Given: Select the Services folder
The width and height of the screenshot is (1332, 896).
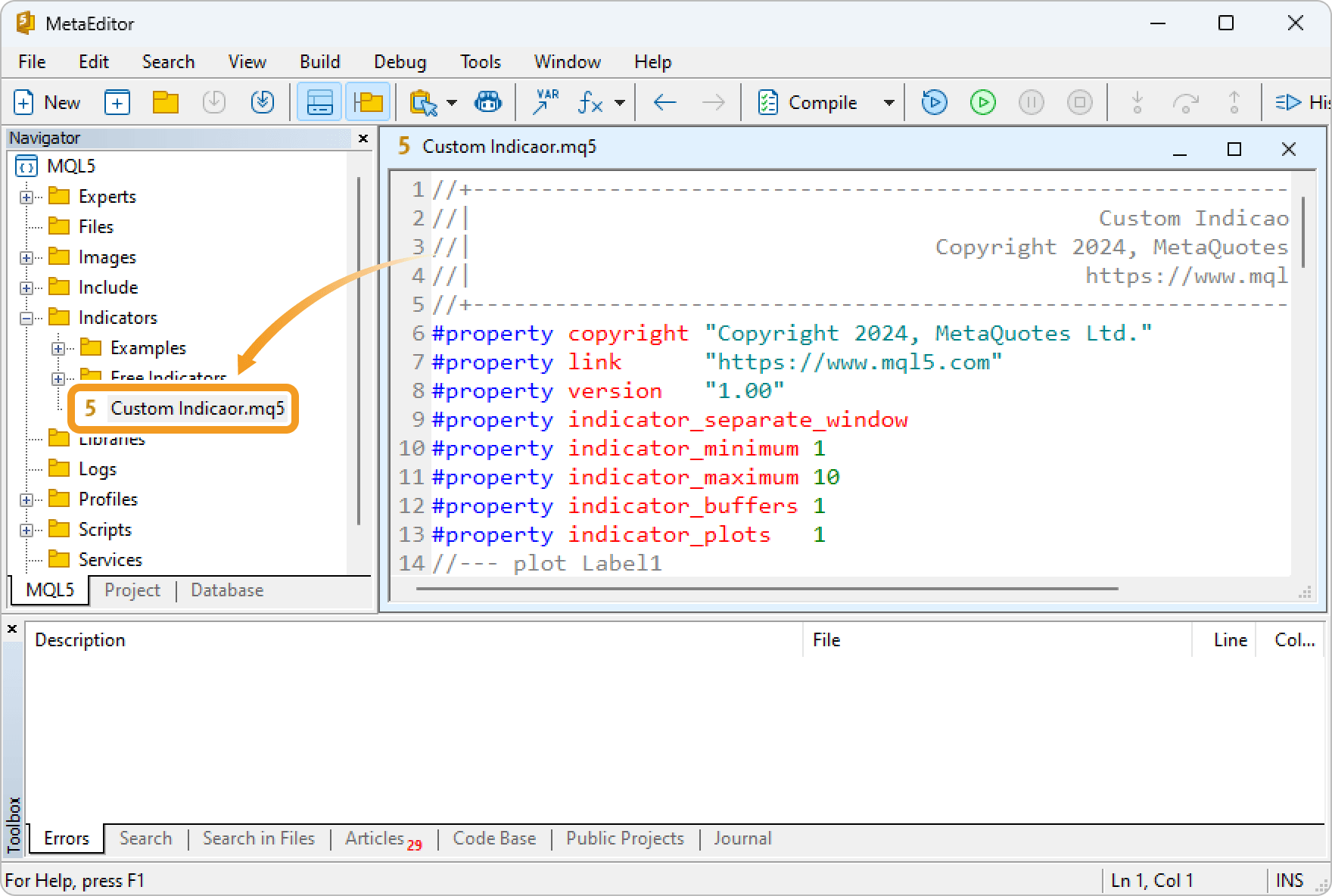Looking at the screenshot, I should (95, 559).
